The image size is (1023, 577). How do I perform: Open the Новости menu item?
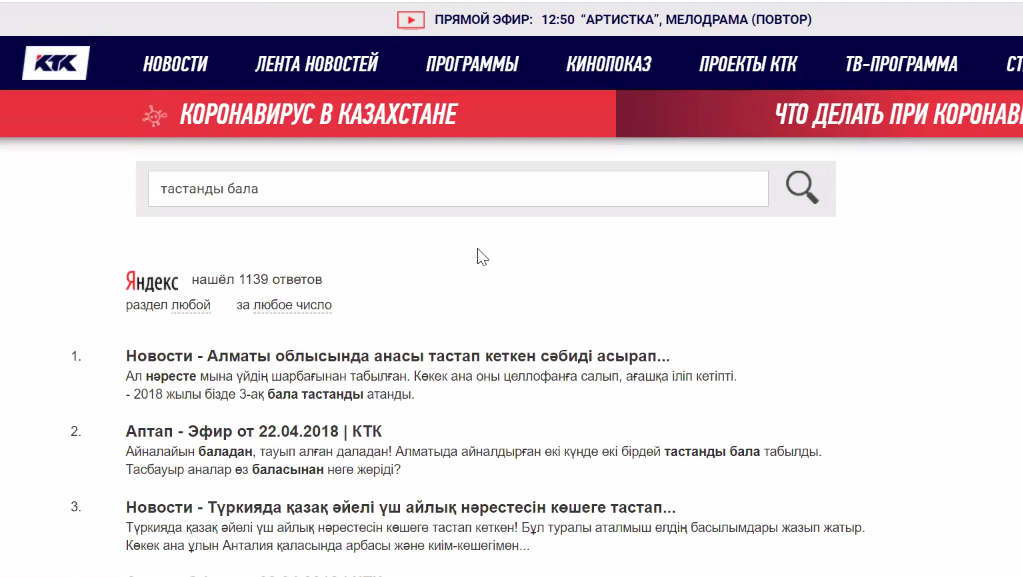coord(175,64)
